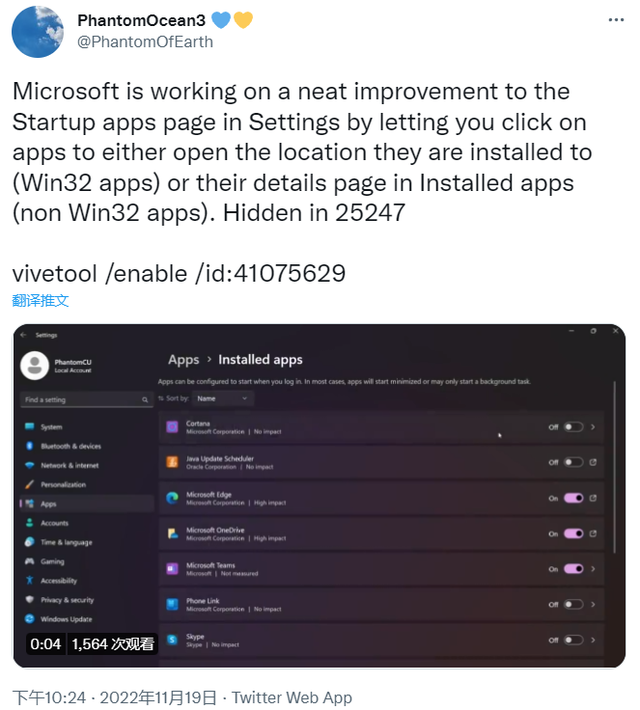Expand Phone Link details chevron
Screen dimensions: 640x710
point(594,604)
